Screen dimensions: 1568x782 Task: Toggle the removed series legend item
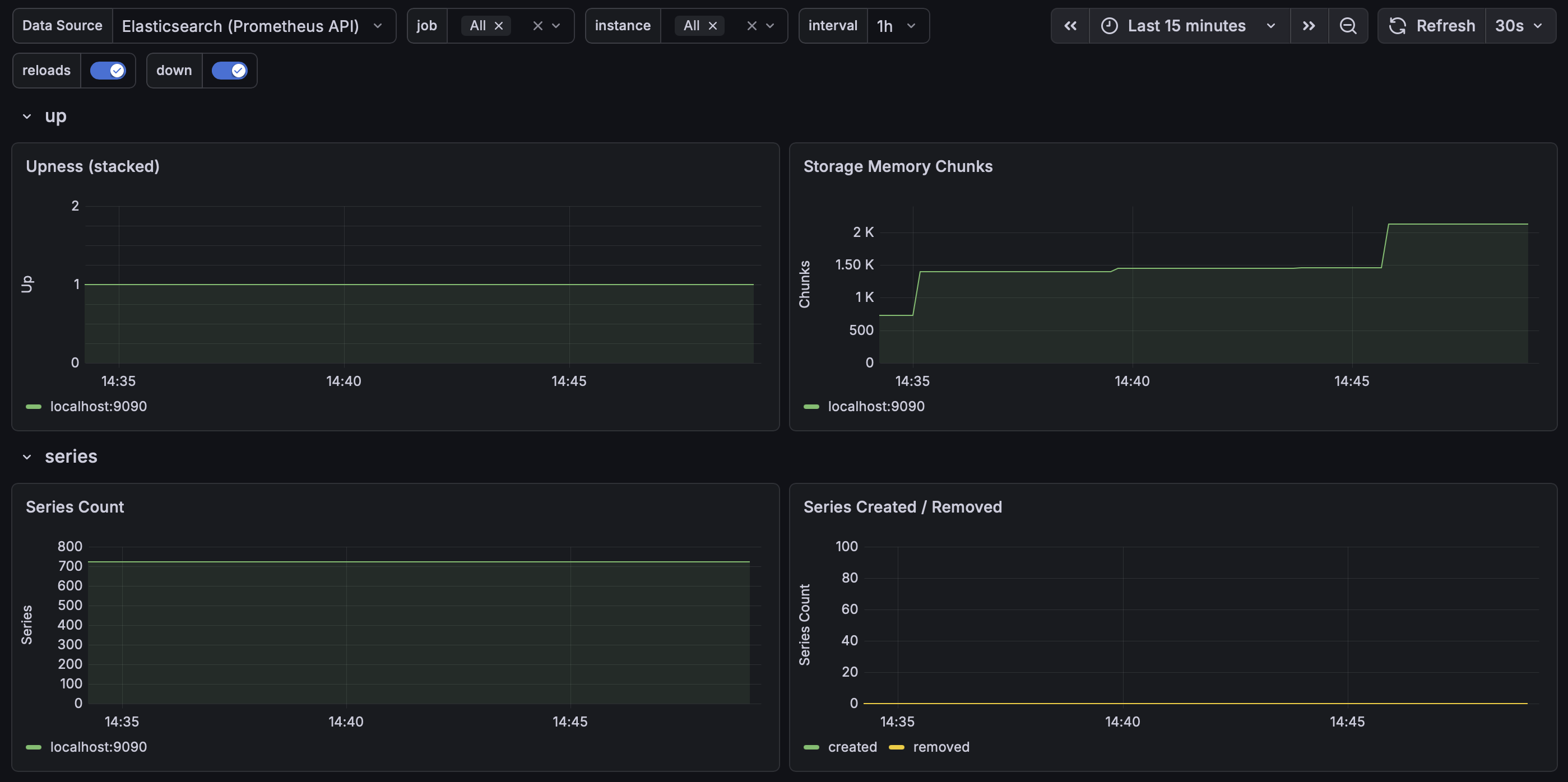pyautogui.click(x=941, y=747)
